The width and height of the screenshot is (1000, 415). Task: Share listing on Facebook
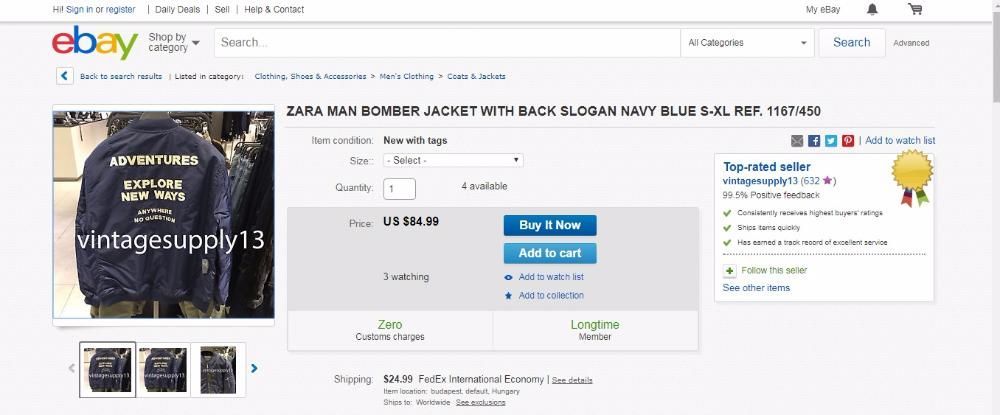click(x=814, y=141)
